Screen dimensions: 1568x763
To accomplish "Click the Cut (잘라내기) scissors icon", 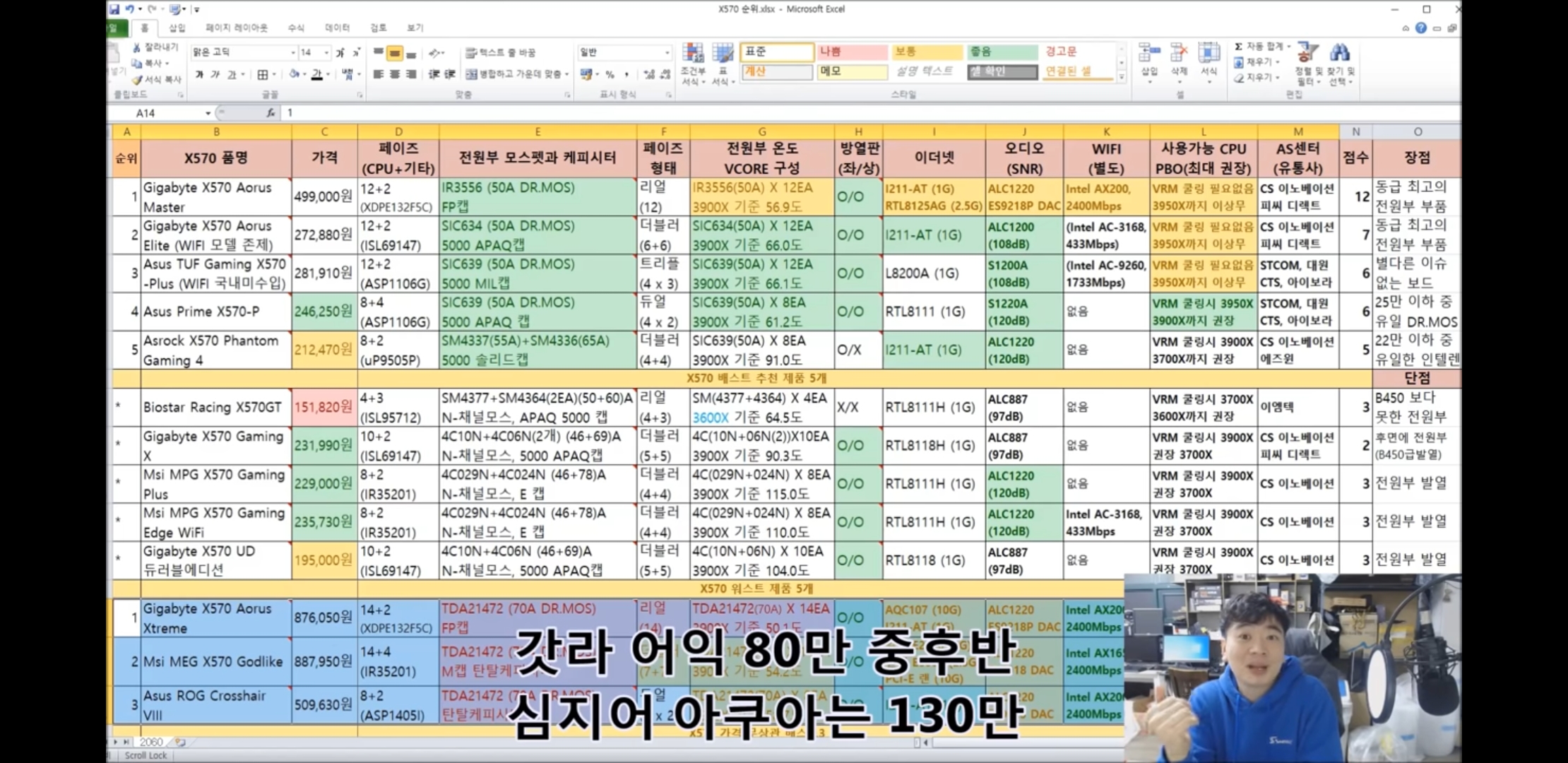I will click(137, 47).
